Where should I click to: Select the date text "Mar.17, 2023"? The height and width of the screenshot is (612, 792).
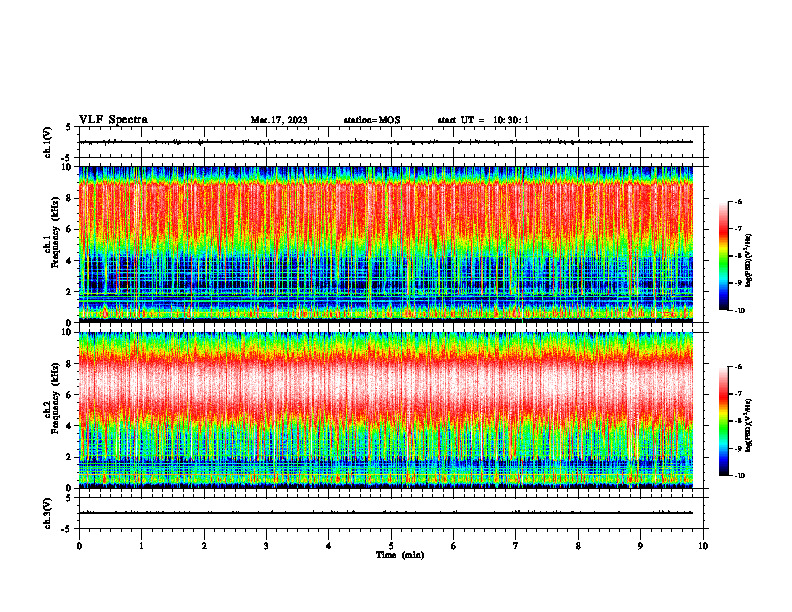pos(279,120)
